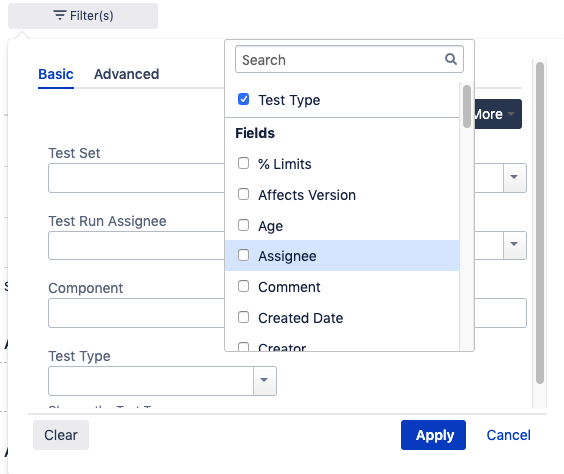Click the Cancel link
This screenshot has width=564, height=474.
(x=508, y=435)
